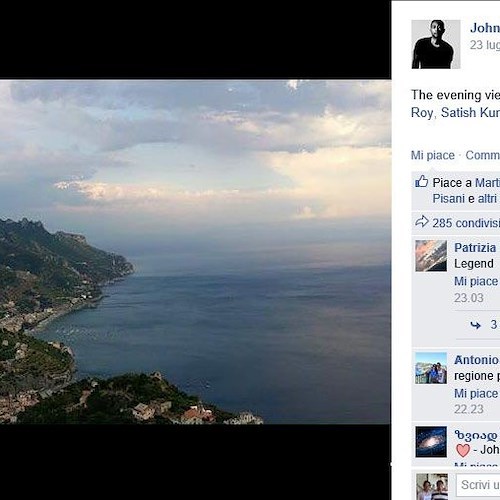
Task: View the 285 condivisioni shares list
Action: tap(466, 223)
